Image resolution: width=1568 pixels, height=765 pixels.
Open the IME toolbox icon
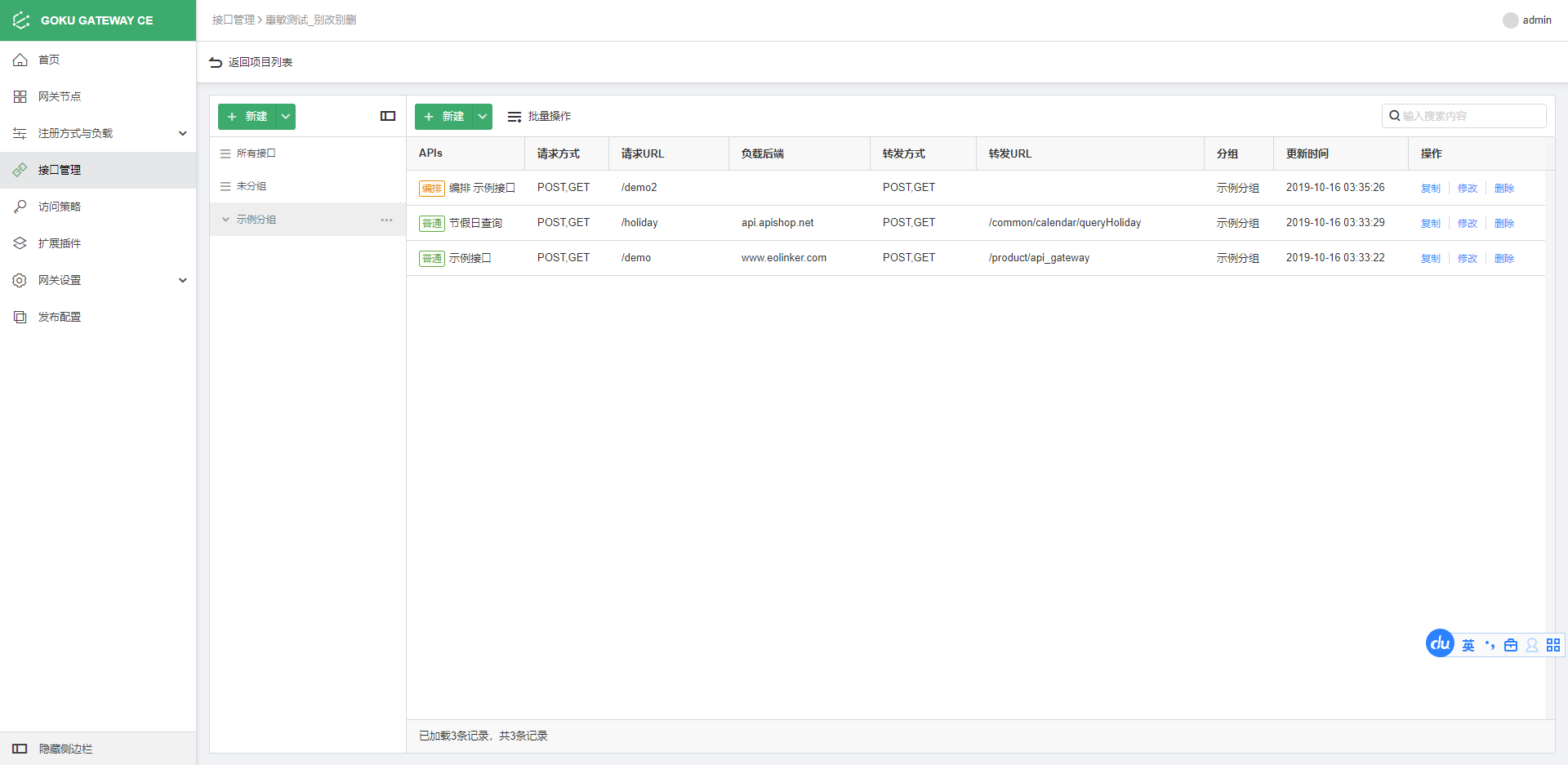(x=1511, y=645)
